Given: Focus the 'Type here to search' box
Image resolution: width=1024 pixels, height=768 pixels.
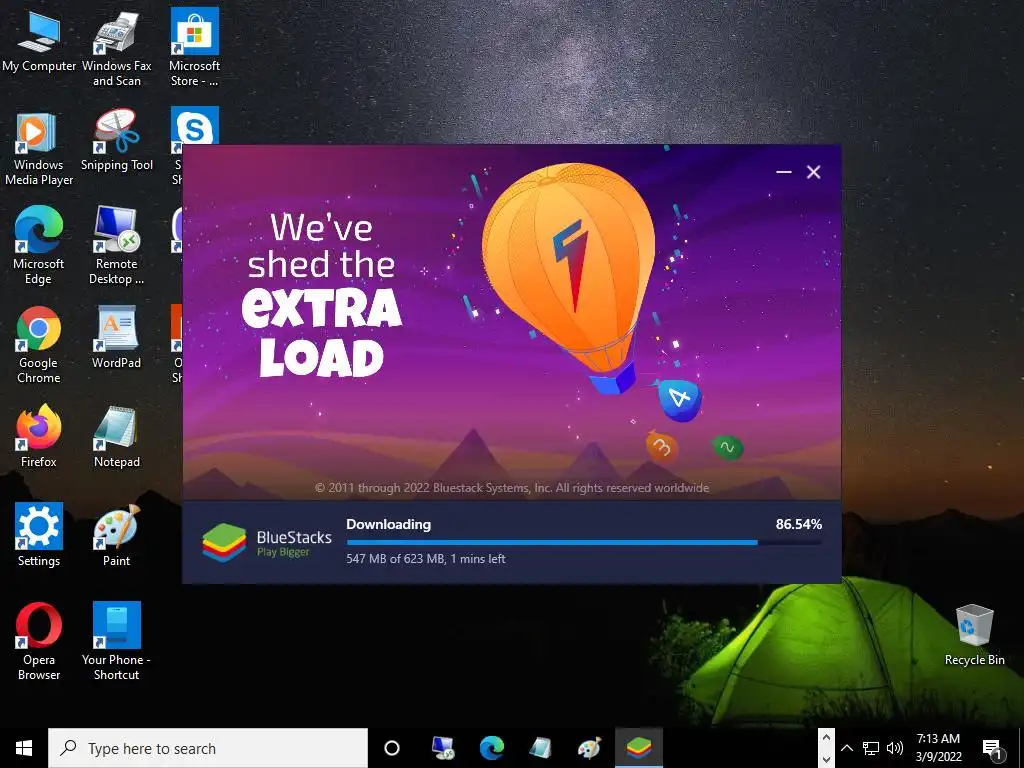Looking at the screenshot, I should click(208, 748).
